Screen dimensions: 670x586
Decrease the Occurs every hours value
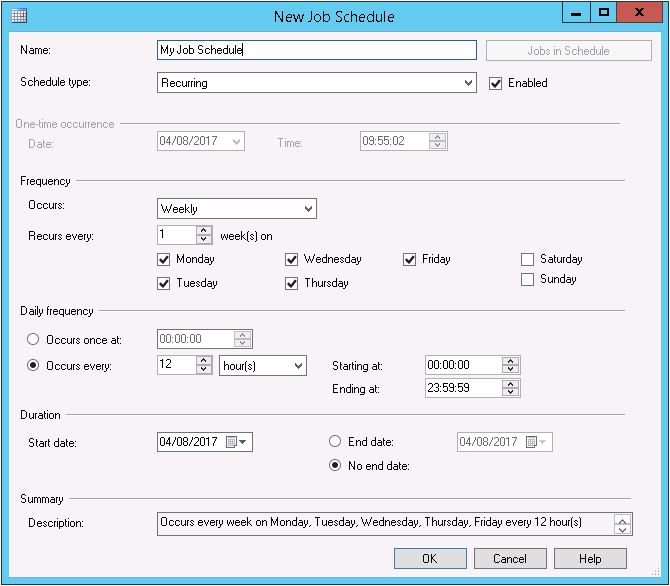pyautogui.click(x=204, y=371)
